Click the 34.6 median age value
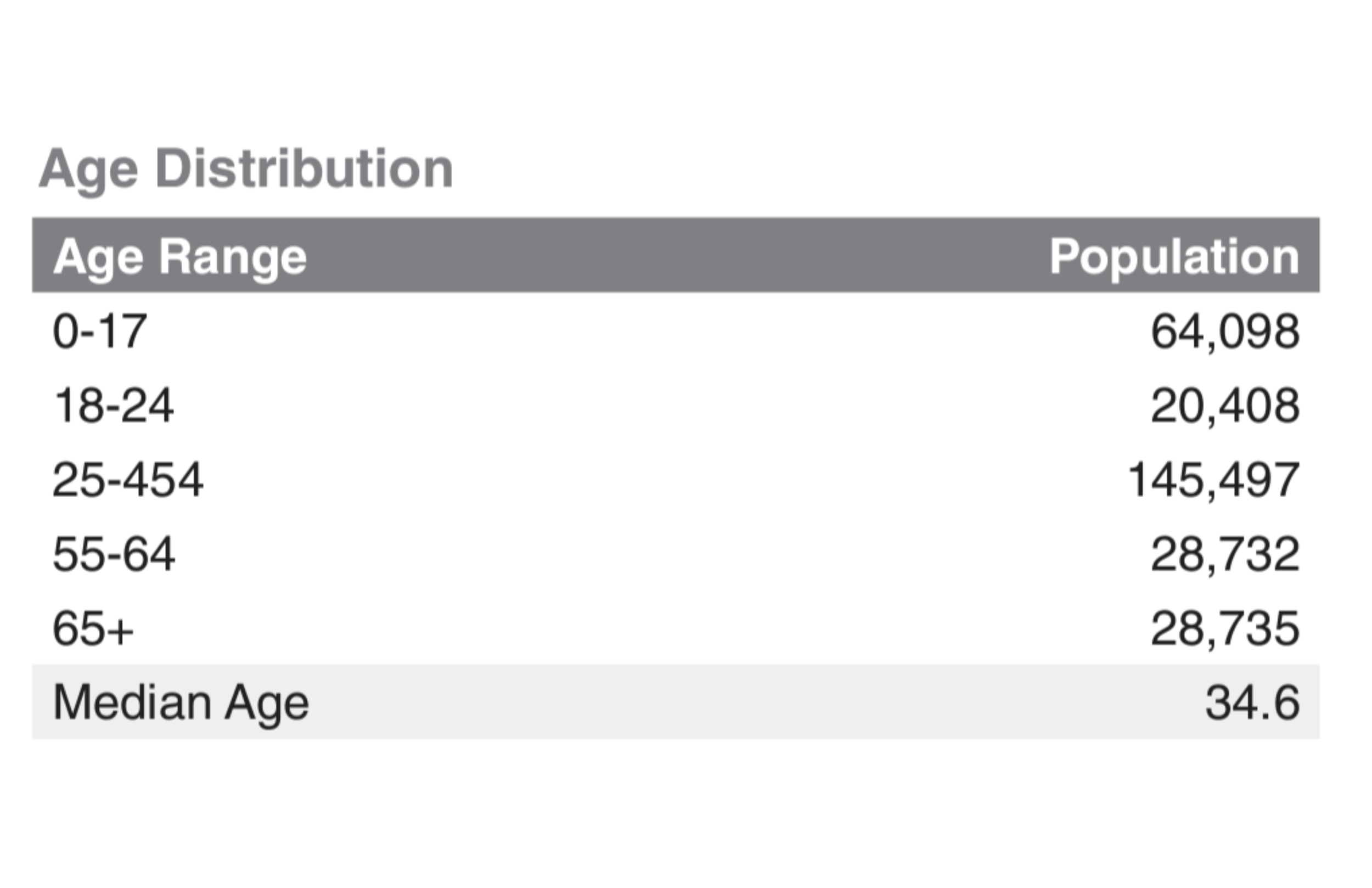The width and height of the screenshot is (1372, 888). click(x=1252, y=703)
